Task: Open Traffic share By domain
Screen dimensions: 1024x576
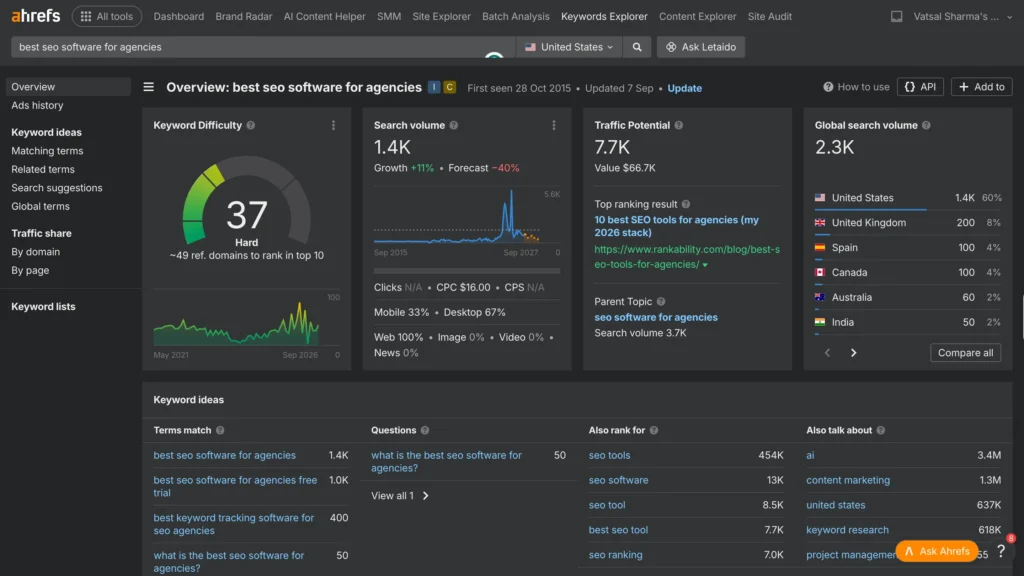Action: coord(35,251)
